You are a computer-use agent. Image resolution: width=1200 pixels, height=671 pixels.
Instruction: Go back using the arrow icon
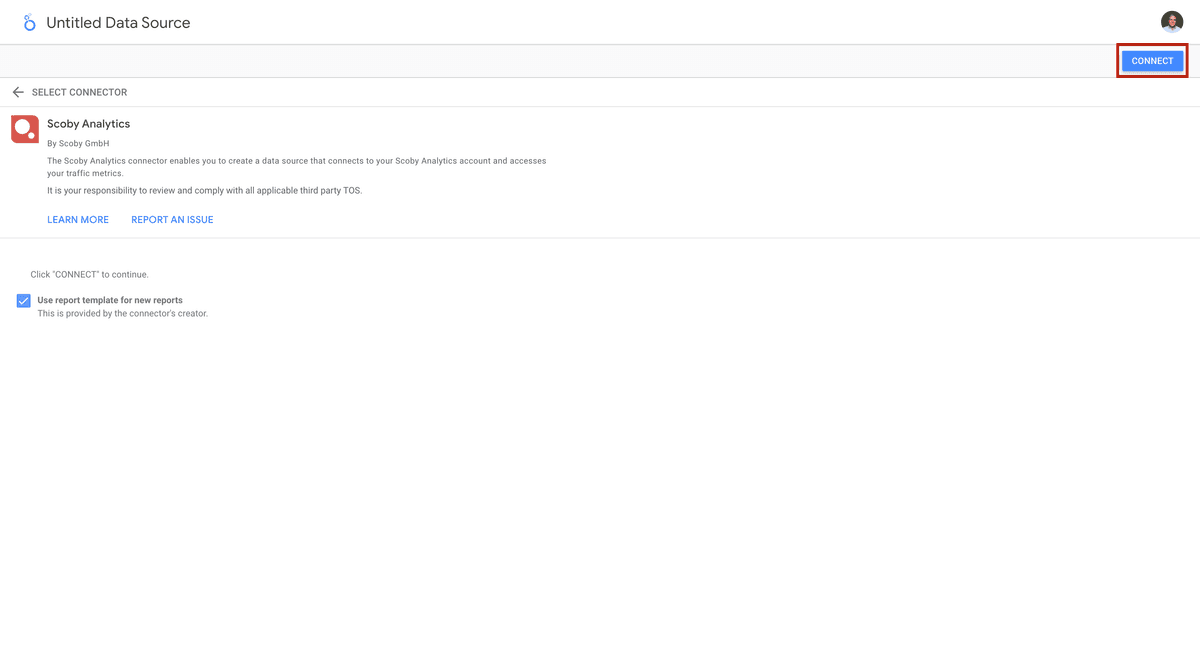(18, 92)
